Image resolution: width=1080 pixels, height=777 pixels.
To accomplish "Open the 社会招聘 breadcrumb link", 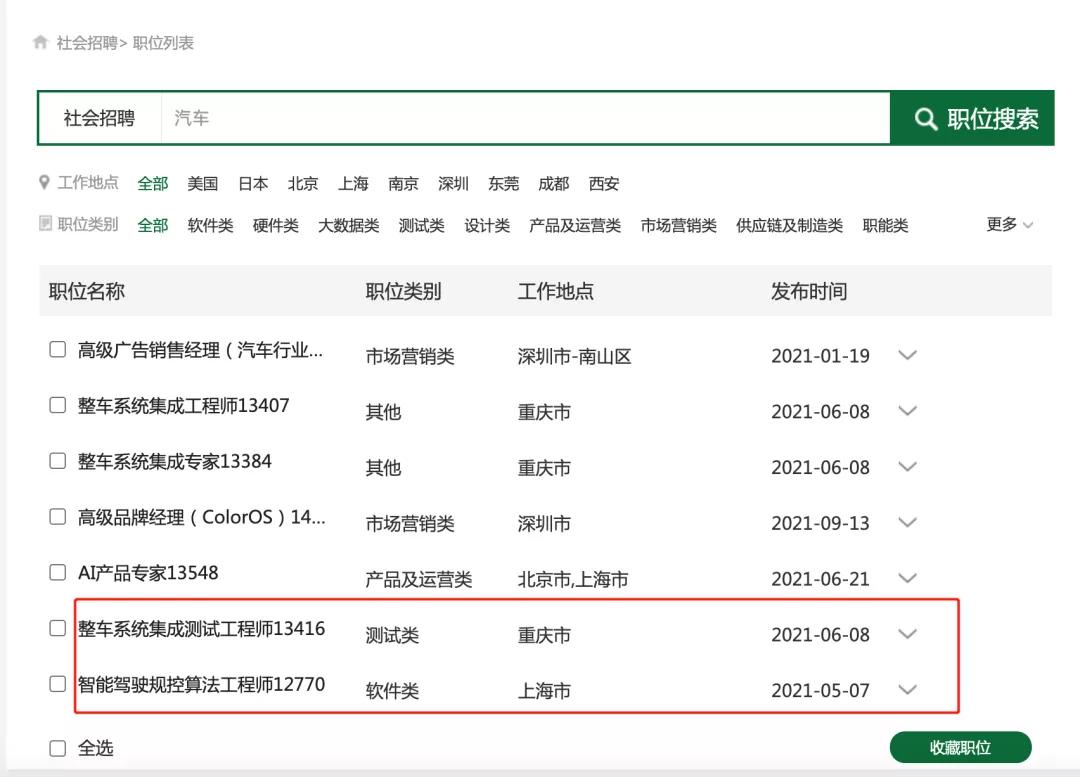I will point(86,43).
